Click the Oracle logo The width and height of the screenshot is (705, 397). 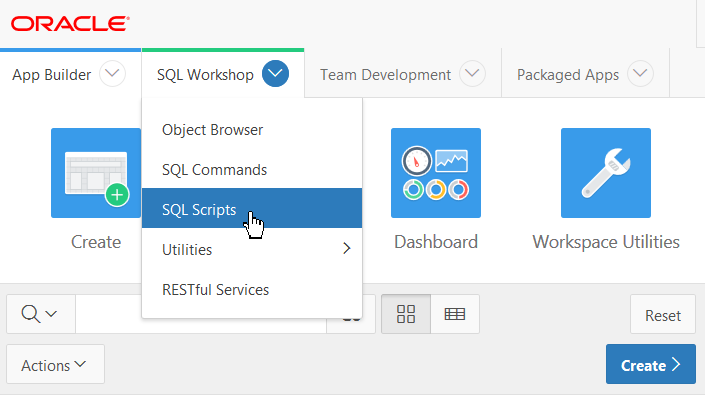pyautogui.click(x=70, y=24)
